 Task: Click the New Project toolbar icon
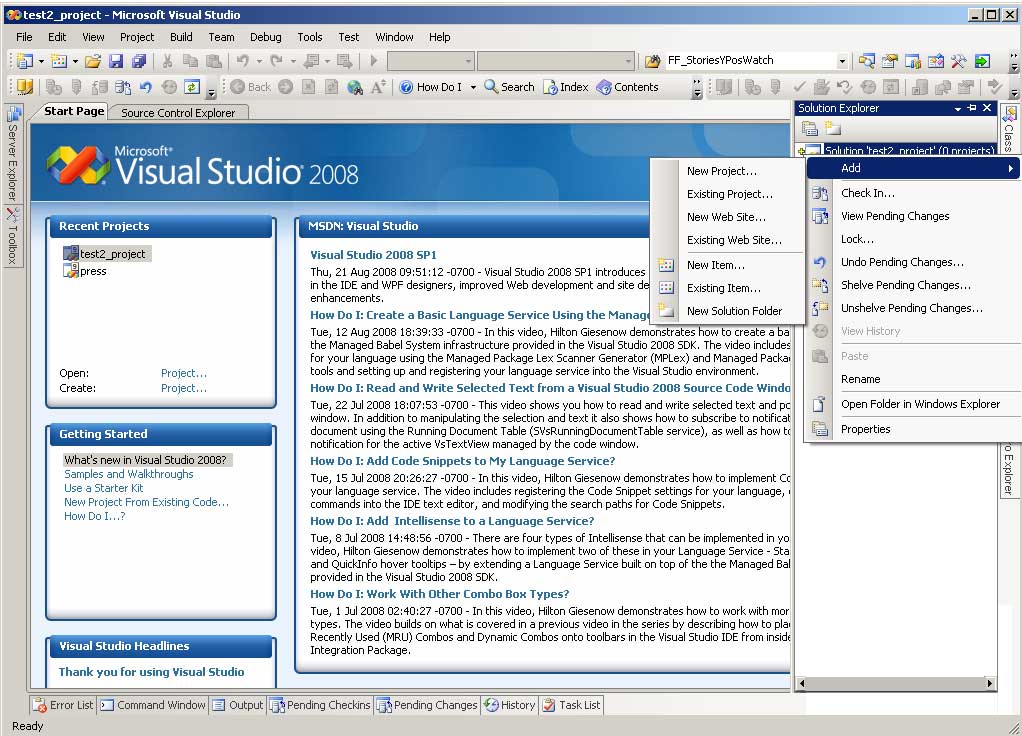pyautogui.click(x=25, y=61)
